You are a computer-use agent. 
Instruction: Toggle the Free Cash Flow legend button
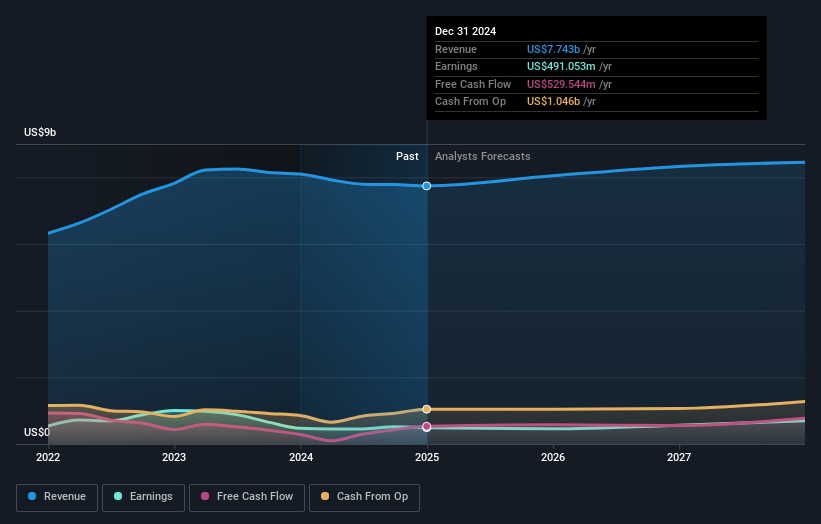[247, 497]
